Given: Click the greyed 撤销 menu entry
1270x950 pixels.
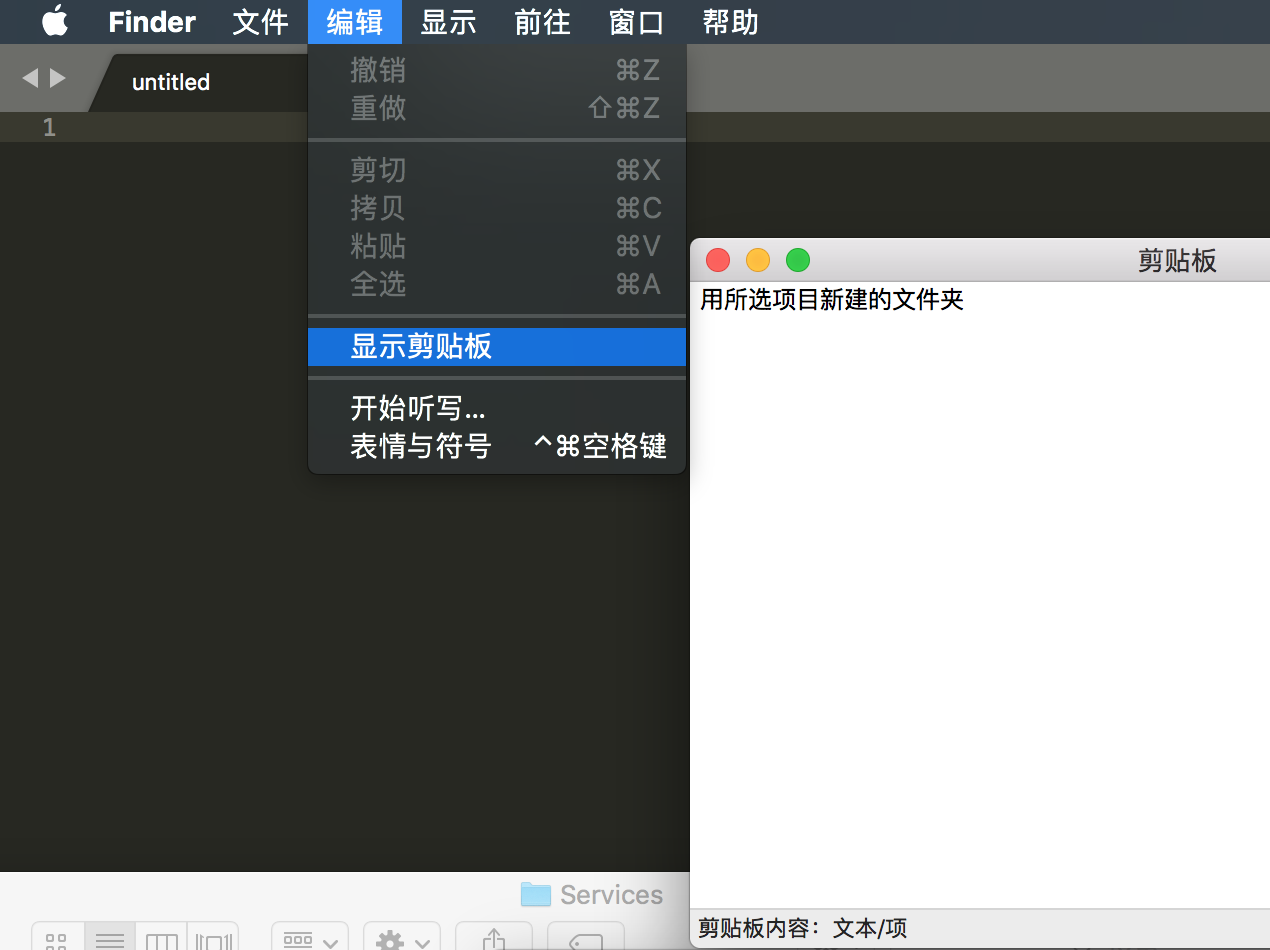Looking at the screenshot, I should click(x=497, y=70).
